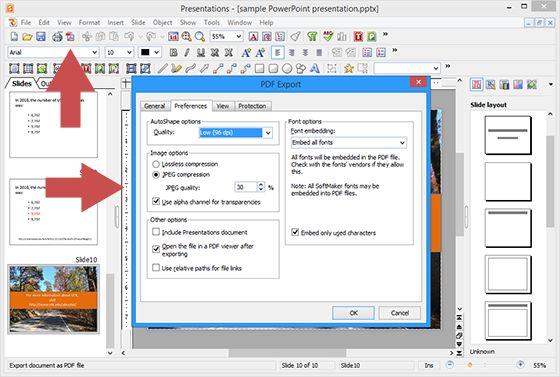The width and height of the screenshot is (560, 377).
Task: Enable Use relative paths for file links
Action: click(156, 267)
